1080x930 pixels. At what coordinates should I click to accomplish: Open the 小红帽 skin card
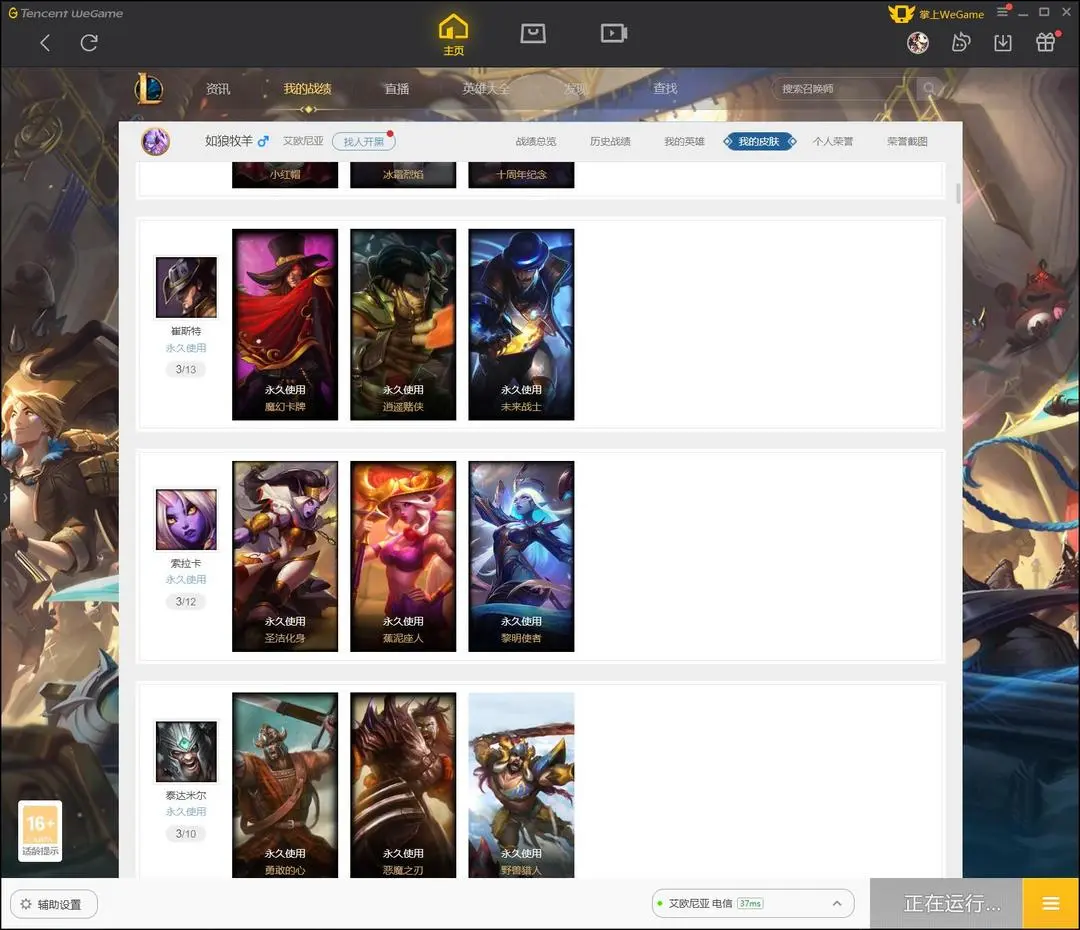click(x=285, y=175)
